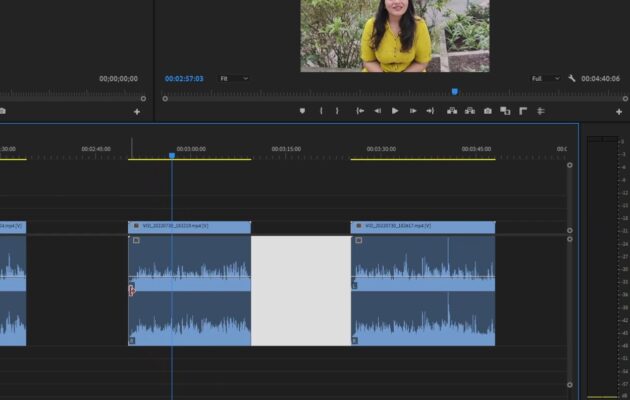Open Program Monitor settings wrench
This screenshot has width=630, height=400.
click(572, 78)
